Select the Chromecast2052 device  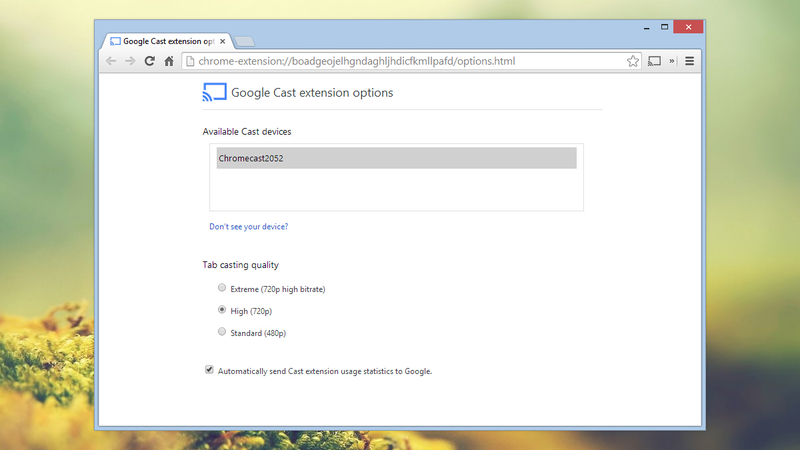pyautogui.click(x=396, y=158)
